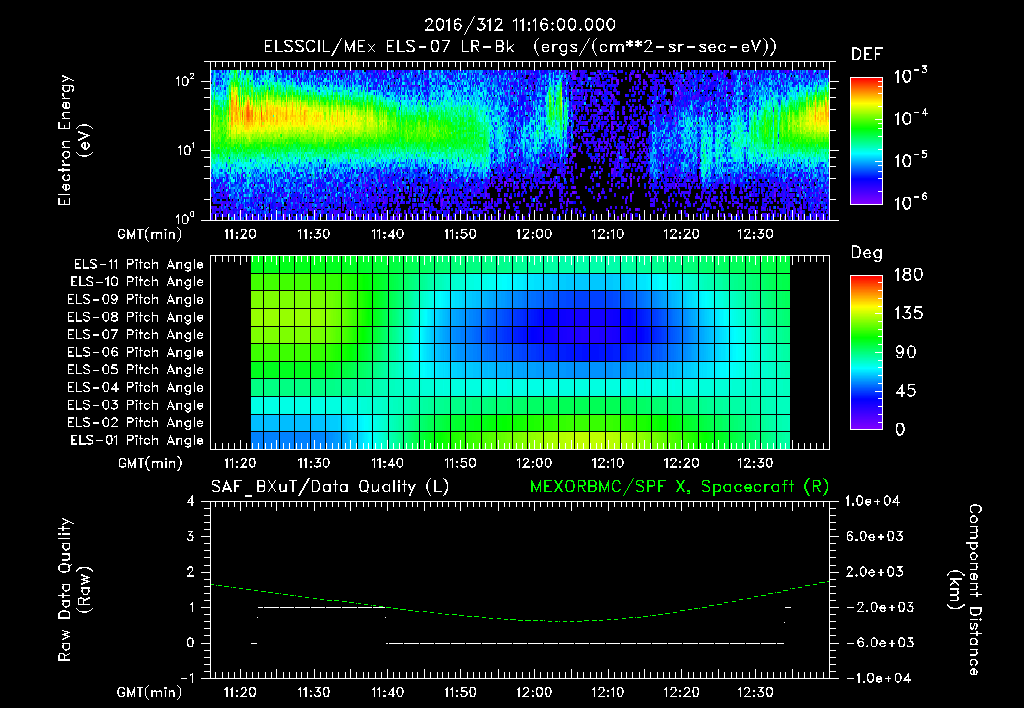
Task: Click the 10^1 tick on Electron Energy axis
Action: 185,150
